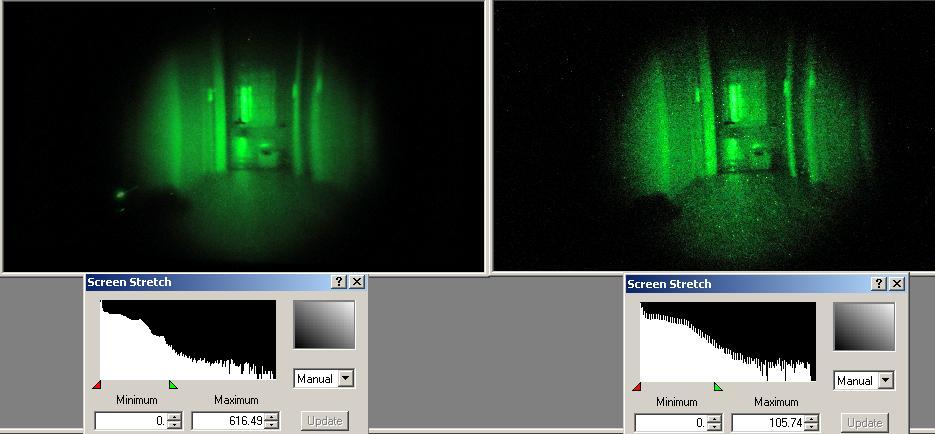This screenshot has width=935, height=434.
Task: Click the gradient preview box in the 616.49 dialog
Action: point(324,325)
